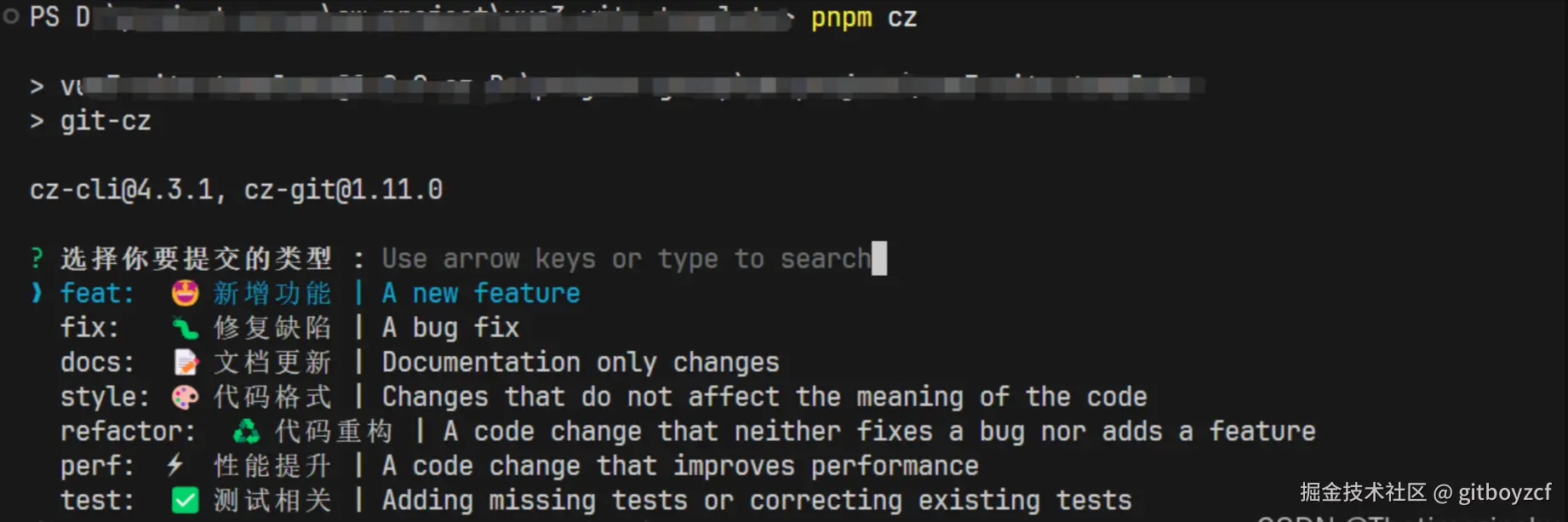
Task: Pick the 'test:' commit type label
Action: click(x=97, y=501)
